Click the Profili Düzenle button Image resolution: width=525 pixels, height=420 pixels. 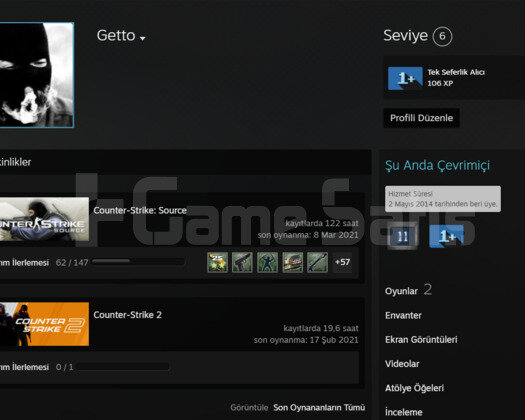pos(421,118)
